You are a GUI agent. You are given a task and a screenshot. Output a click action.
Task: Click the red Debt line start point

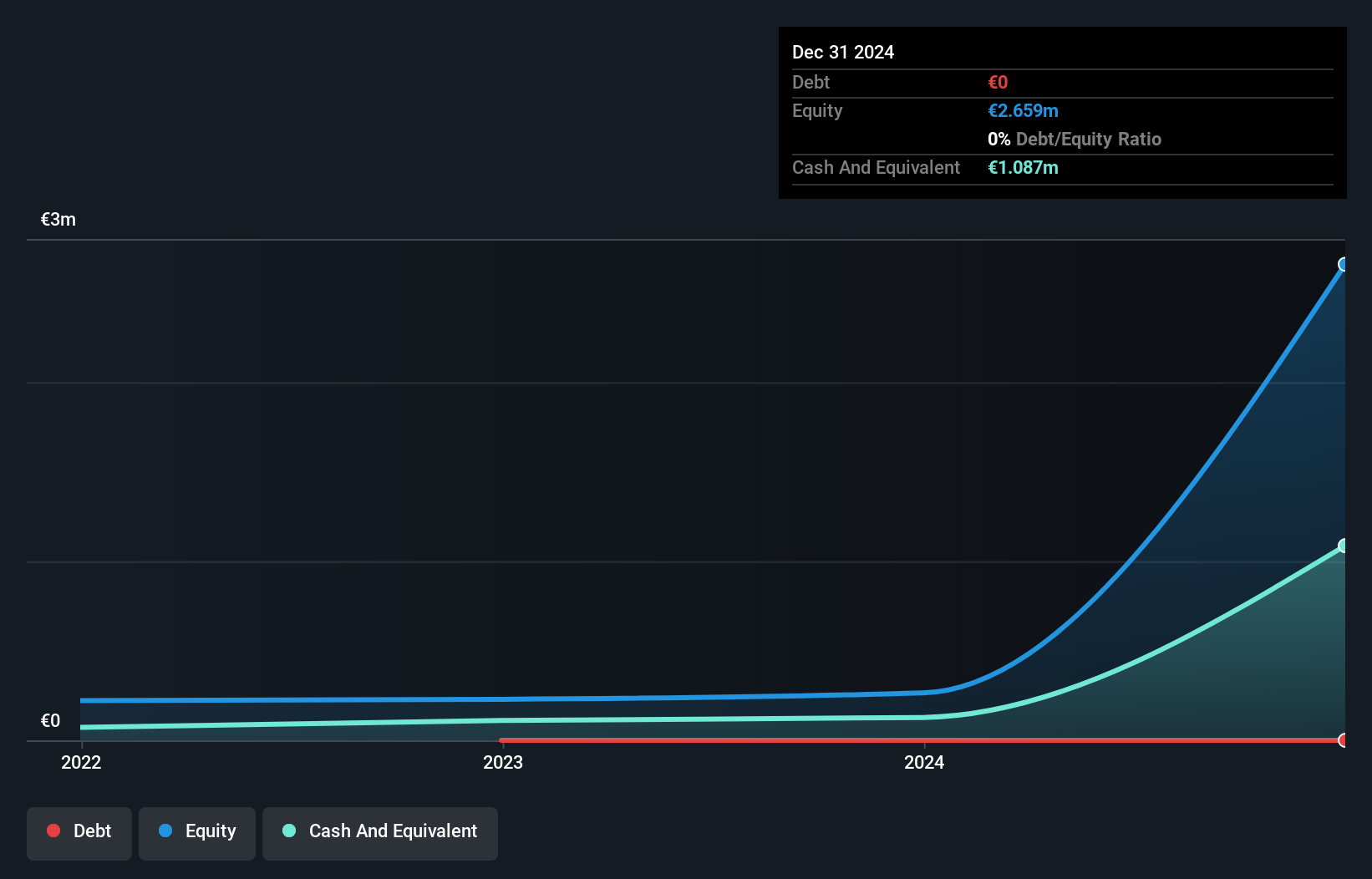pos(501,739)
